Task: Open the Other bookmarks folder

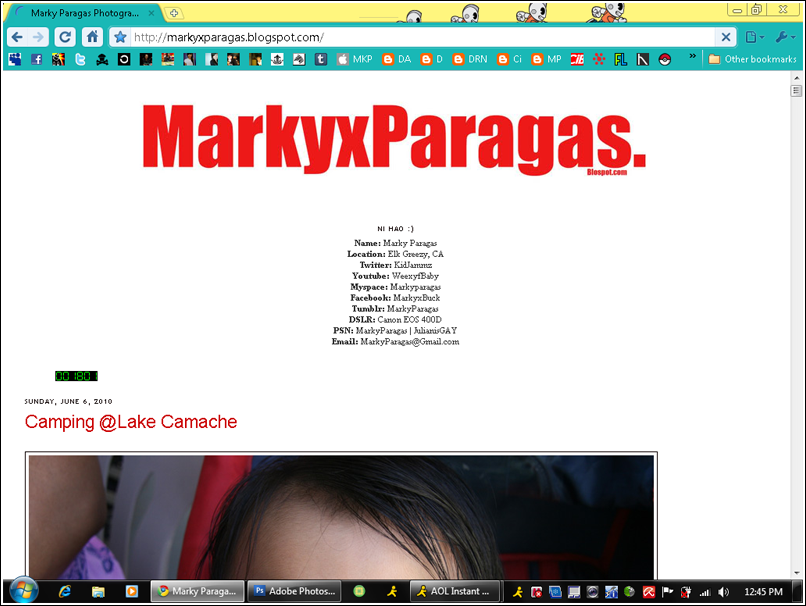Action: click(x=752, y=59)
